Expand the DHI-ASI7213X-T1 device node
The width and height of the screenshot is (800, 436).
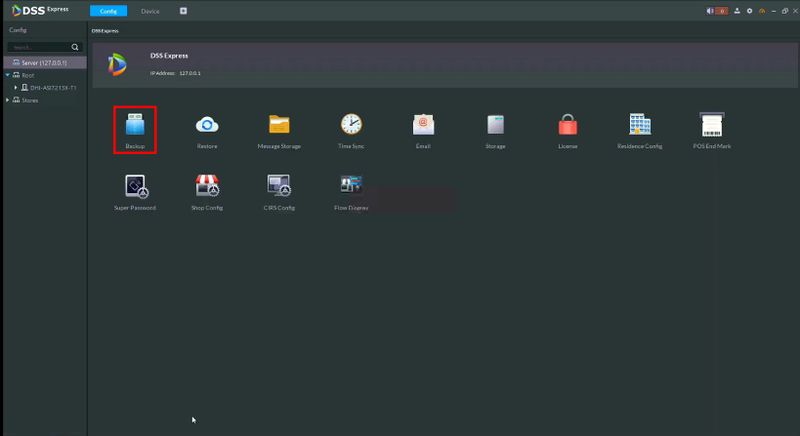[x=16, y=88]
